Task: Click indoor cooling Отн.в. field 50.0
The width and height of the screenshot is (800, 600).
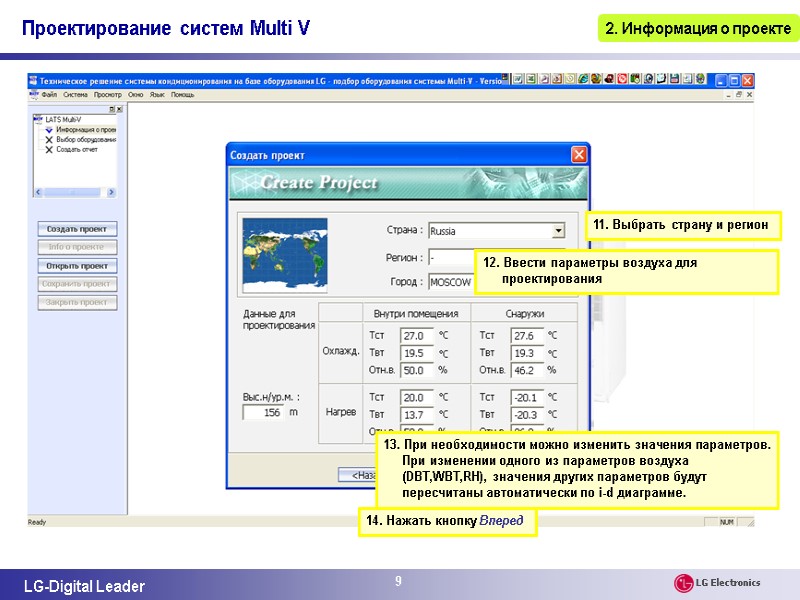Action: pos(417,370)
